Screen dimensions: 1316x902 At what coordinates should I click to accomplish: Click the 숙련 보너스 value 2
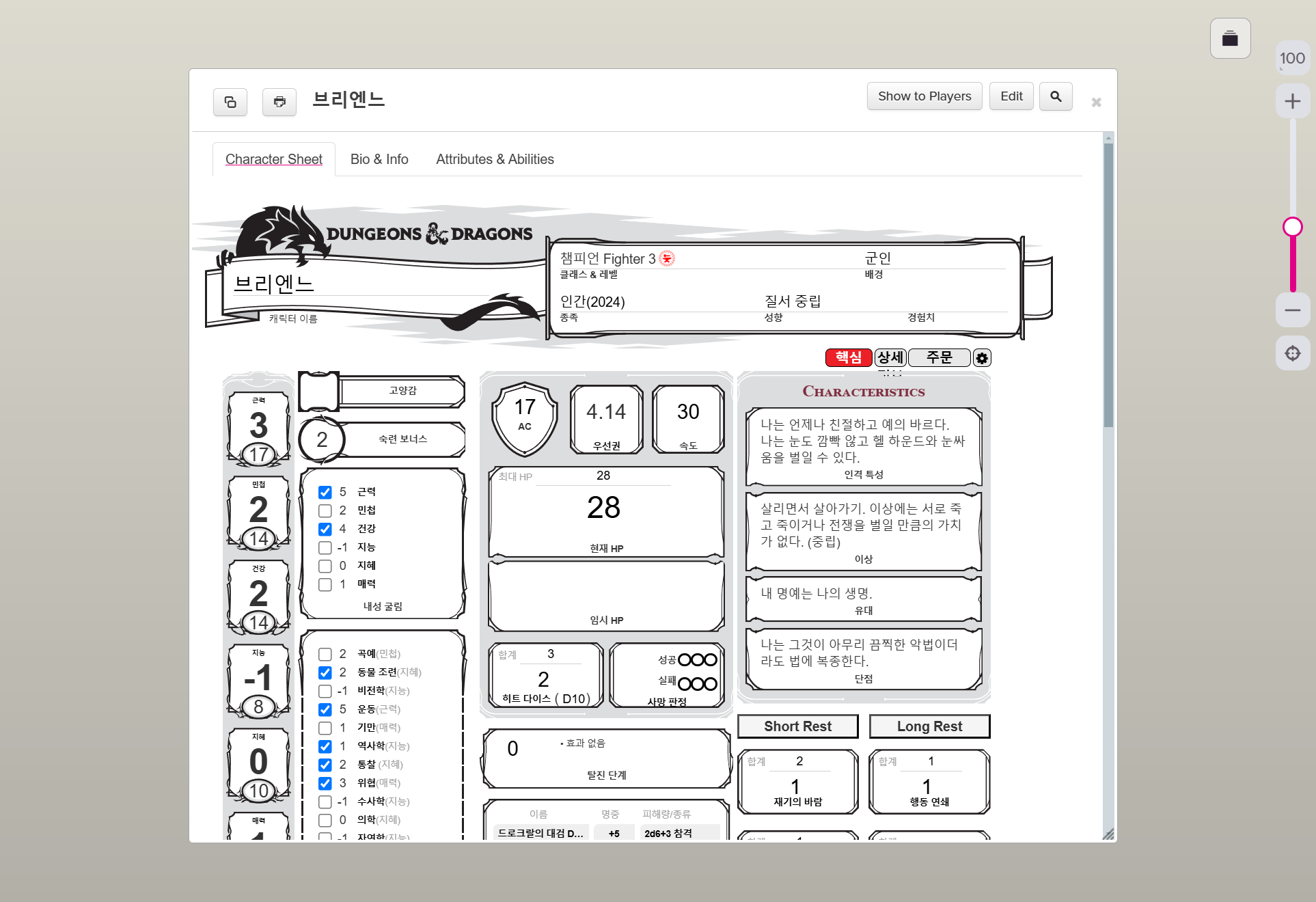(x=322, y=440)
